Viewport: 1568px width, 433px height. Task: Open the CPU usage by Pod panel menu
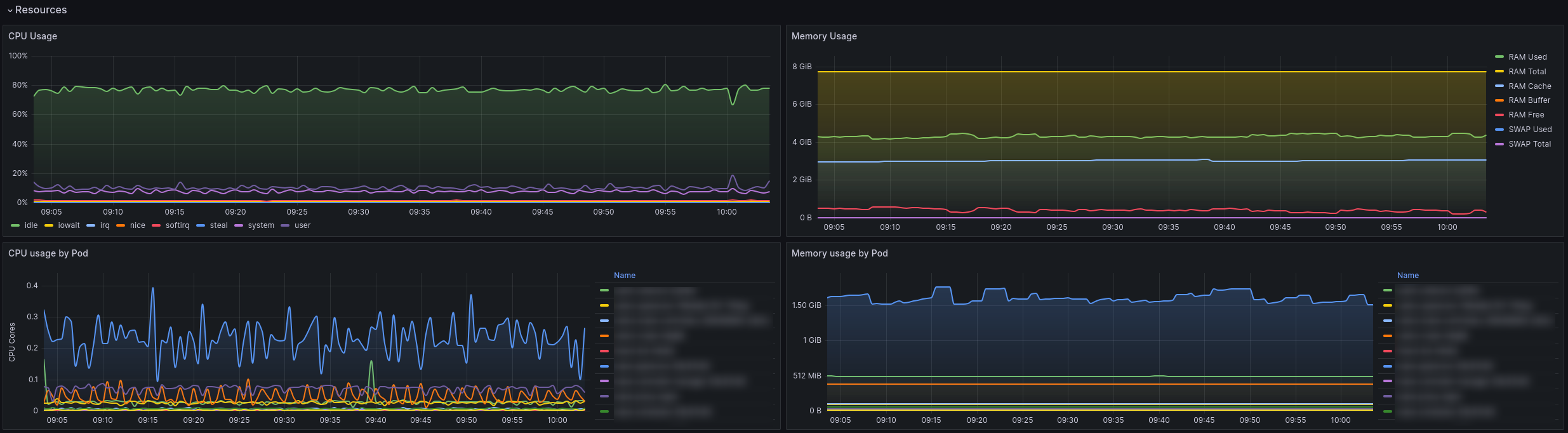(x=48, y=253)
